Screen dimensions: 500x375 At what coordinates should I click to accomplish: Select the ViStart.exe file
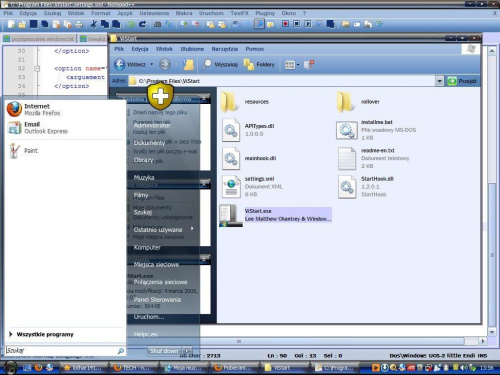pos(275,215)
